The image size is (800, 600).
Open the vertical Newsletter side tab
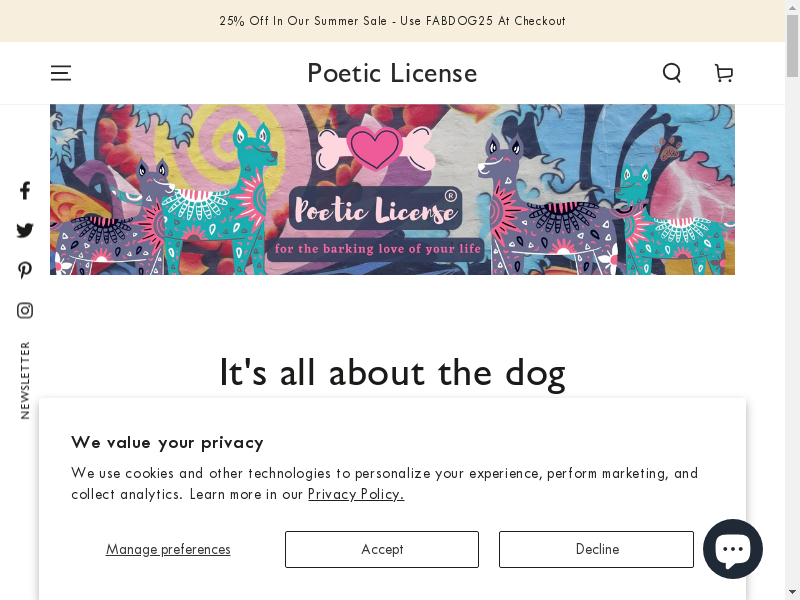click(25, 380)
